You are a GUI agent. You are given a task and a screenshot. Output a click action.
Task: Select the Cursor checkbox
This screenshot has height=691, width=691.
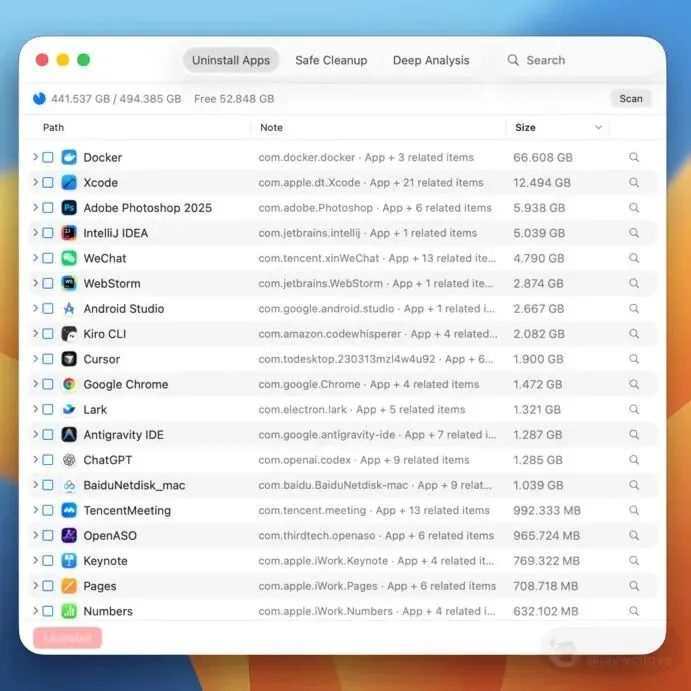pos(48,359)
